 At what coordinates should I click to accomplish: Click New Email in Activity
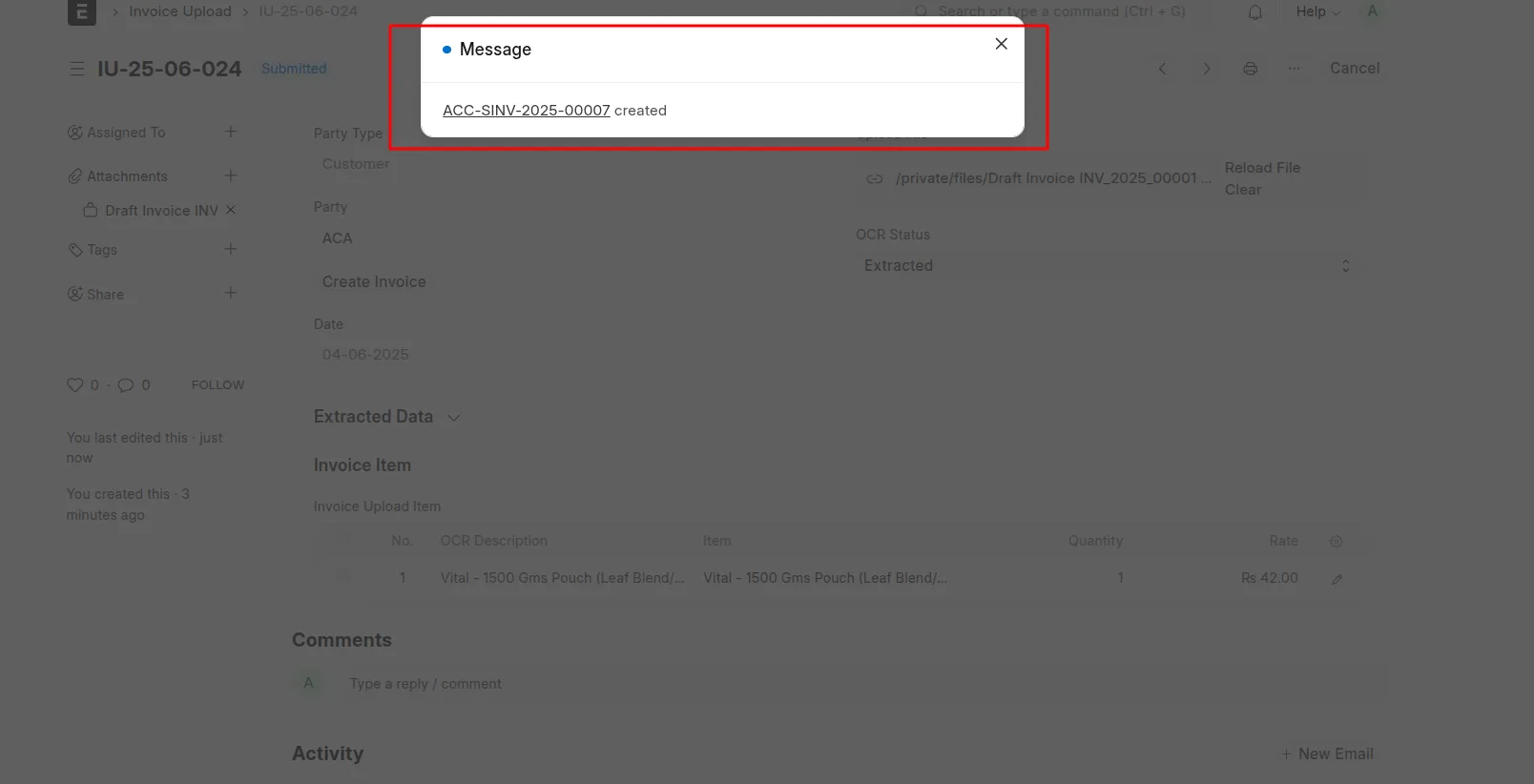(x=1327, y=753)
